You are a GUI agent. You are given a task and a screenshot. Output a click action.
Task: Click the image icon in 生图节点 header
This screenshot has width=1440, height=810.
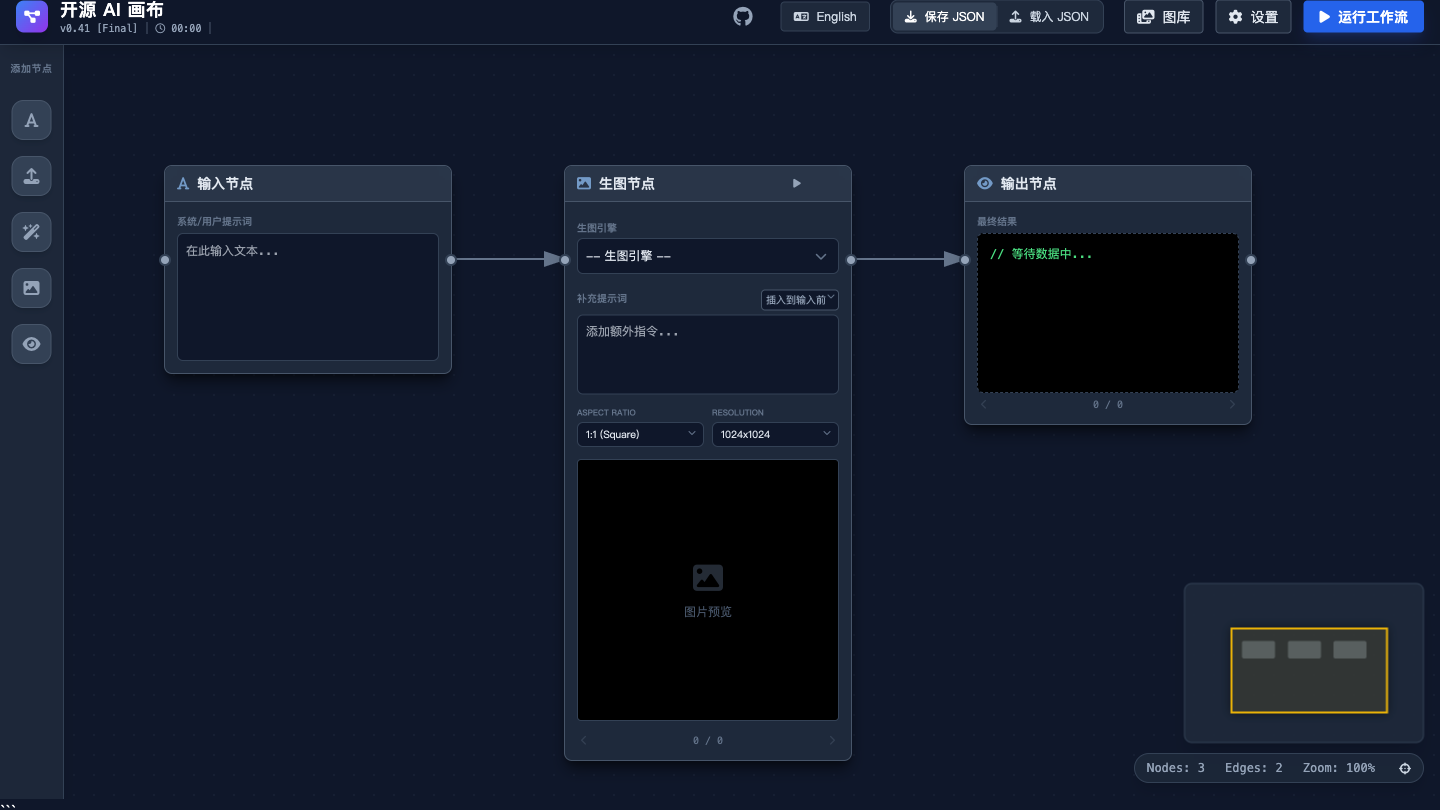point(584,183)
